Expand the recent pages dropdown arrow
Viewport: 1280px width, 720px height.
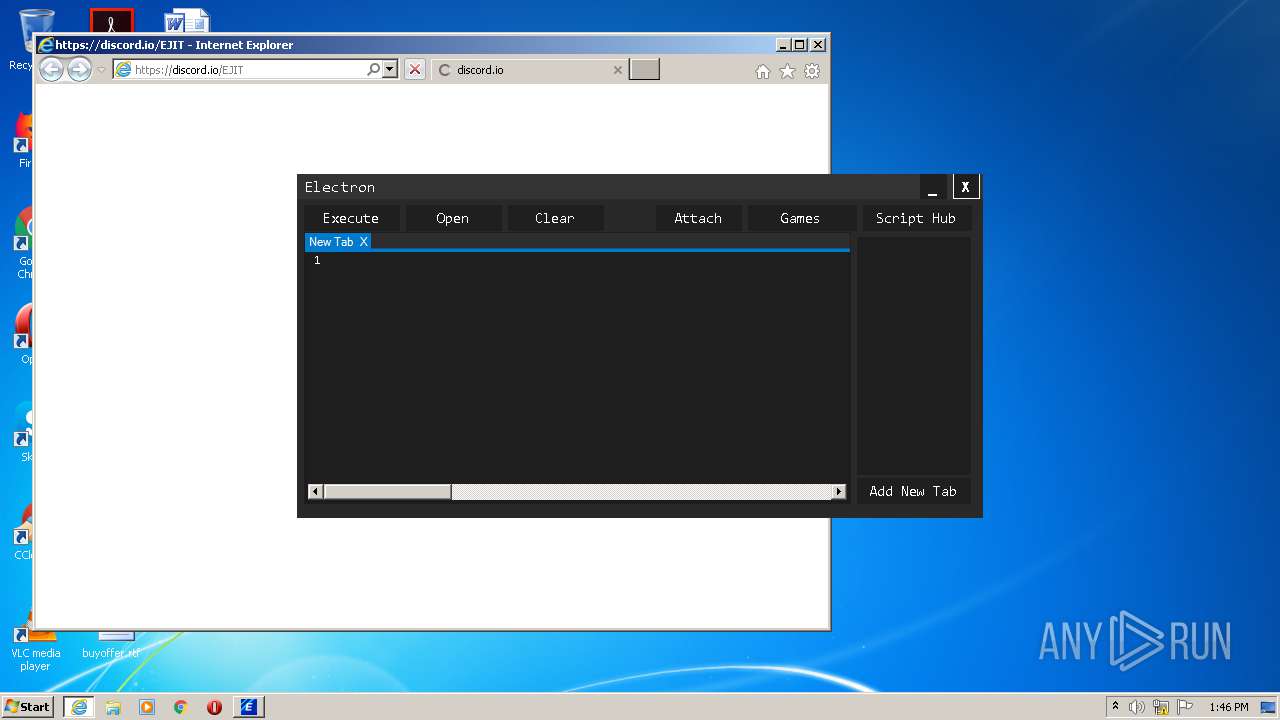(101, 70)
